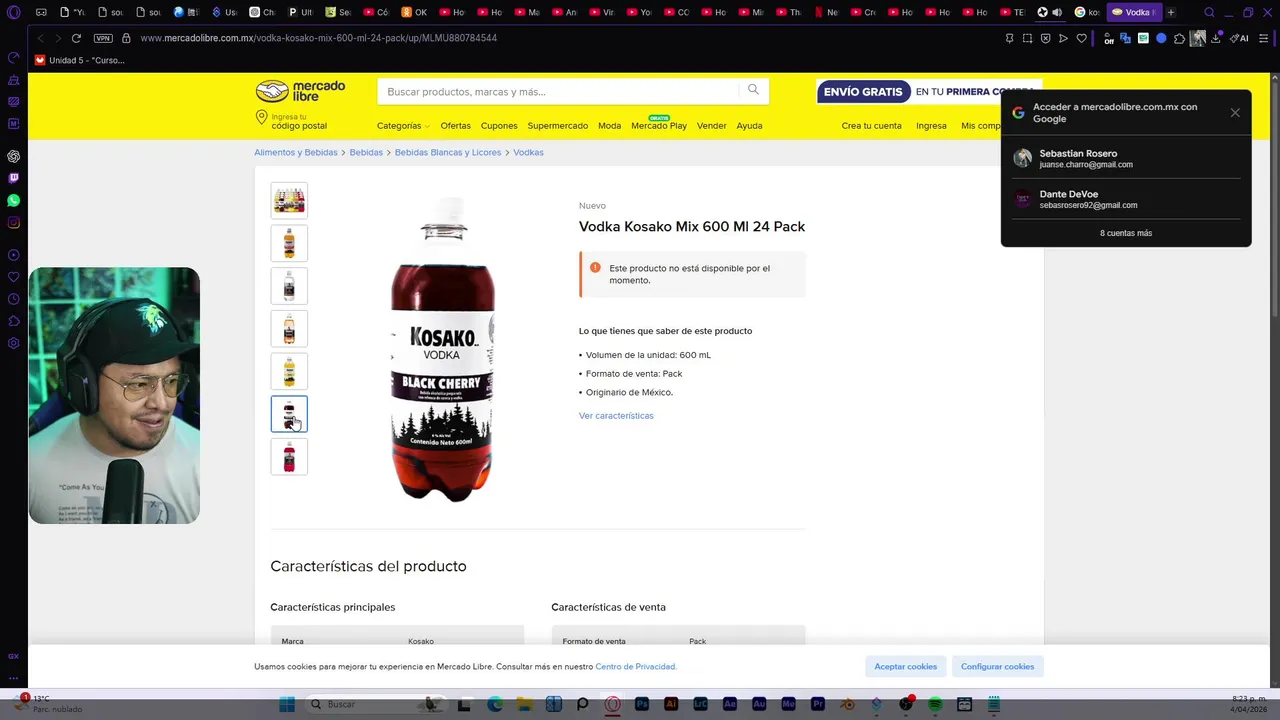Open the downloads icon in toolbar
Screen dimensions: 1280x720
click(x=1215, y=38)
